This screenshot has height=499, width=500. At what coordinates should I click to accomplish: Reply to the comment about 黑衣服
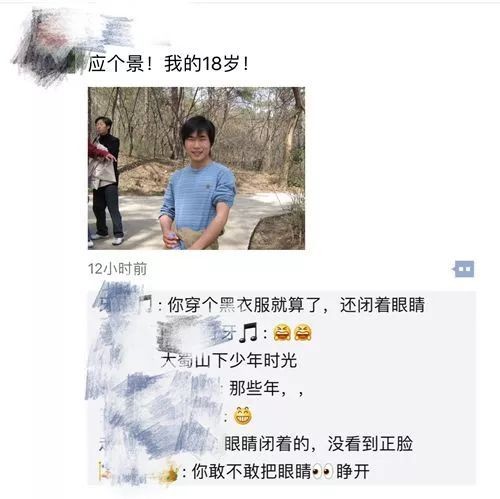coord(296,305)
